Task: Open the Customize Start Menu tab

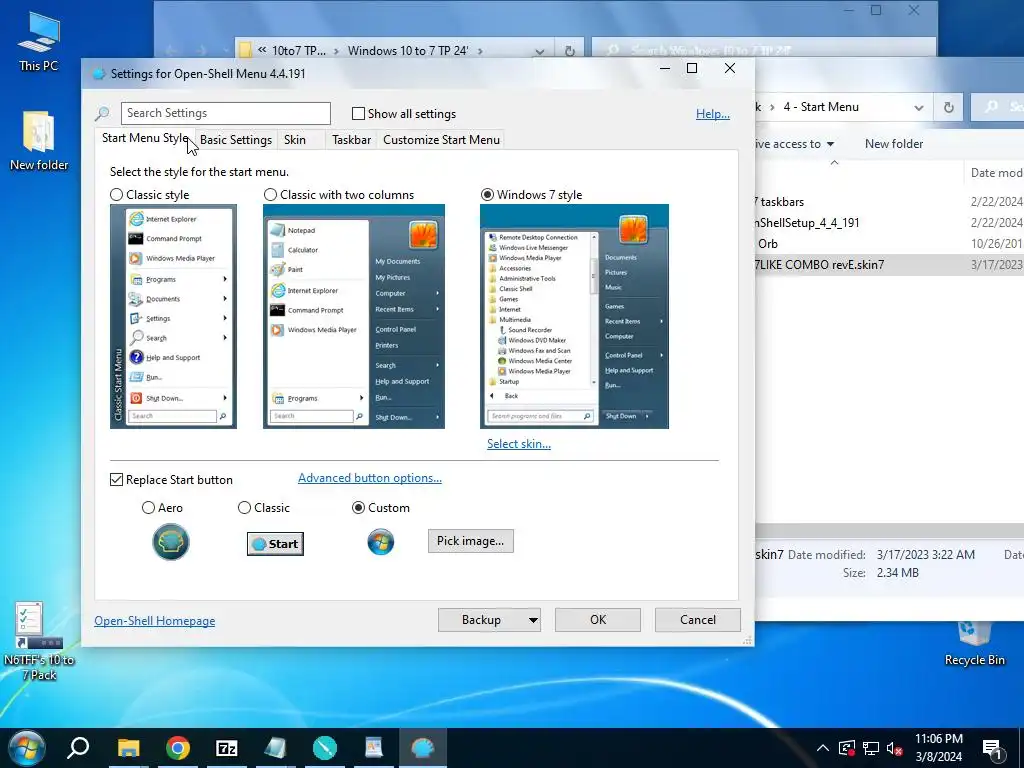Action: [x=441, y=140]
